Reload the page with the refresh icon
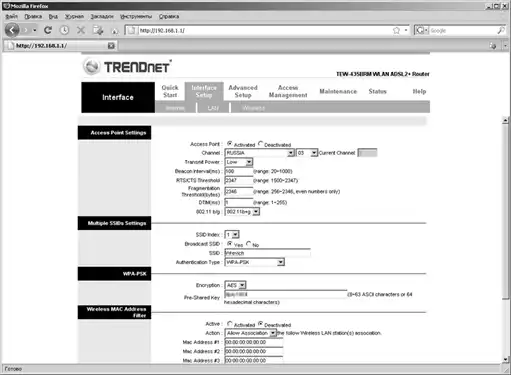Image resolution: width=511 pixels, height=375 pixels. pyautogui.click(x=48, y=30)
